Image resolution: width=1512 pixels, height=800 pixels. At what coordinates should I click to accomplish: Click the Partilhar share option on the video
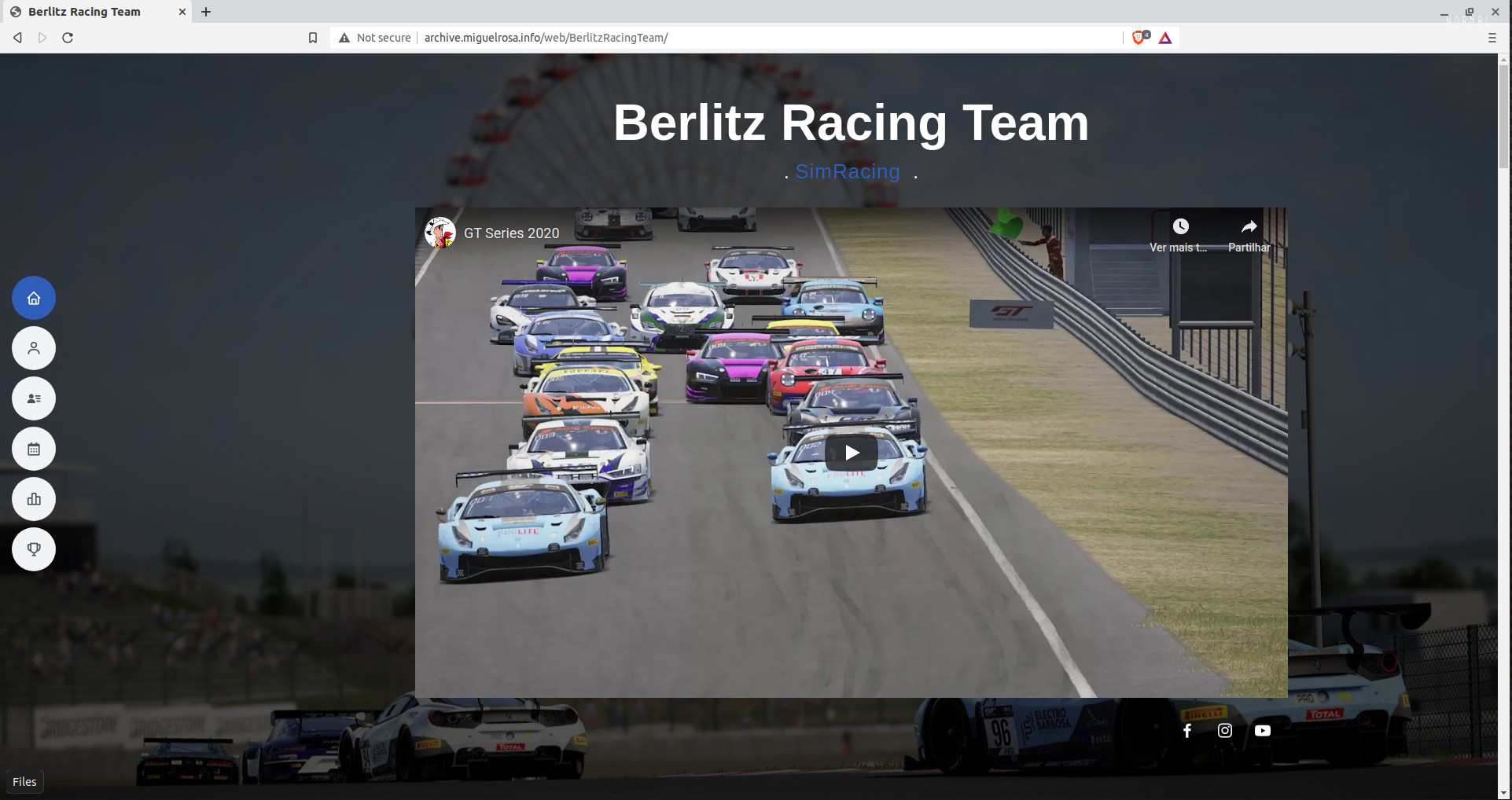click(x=1249, y=233)
